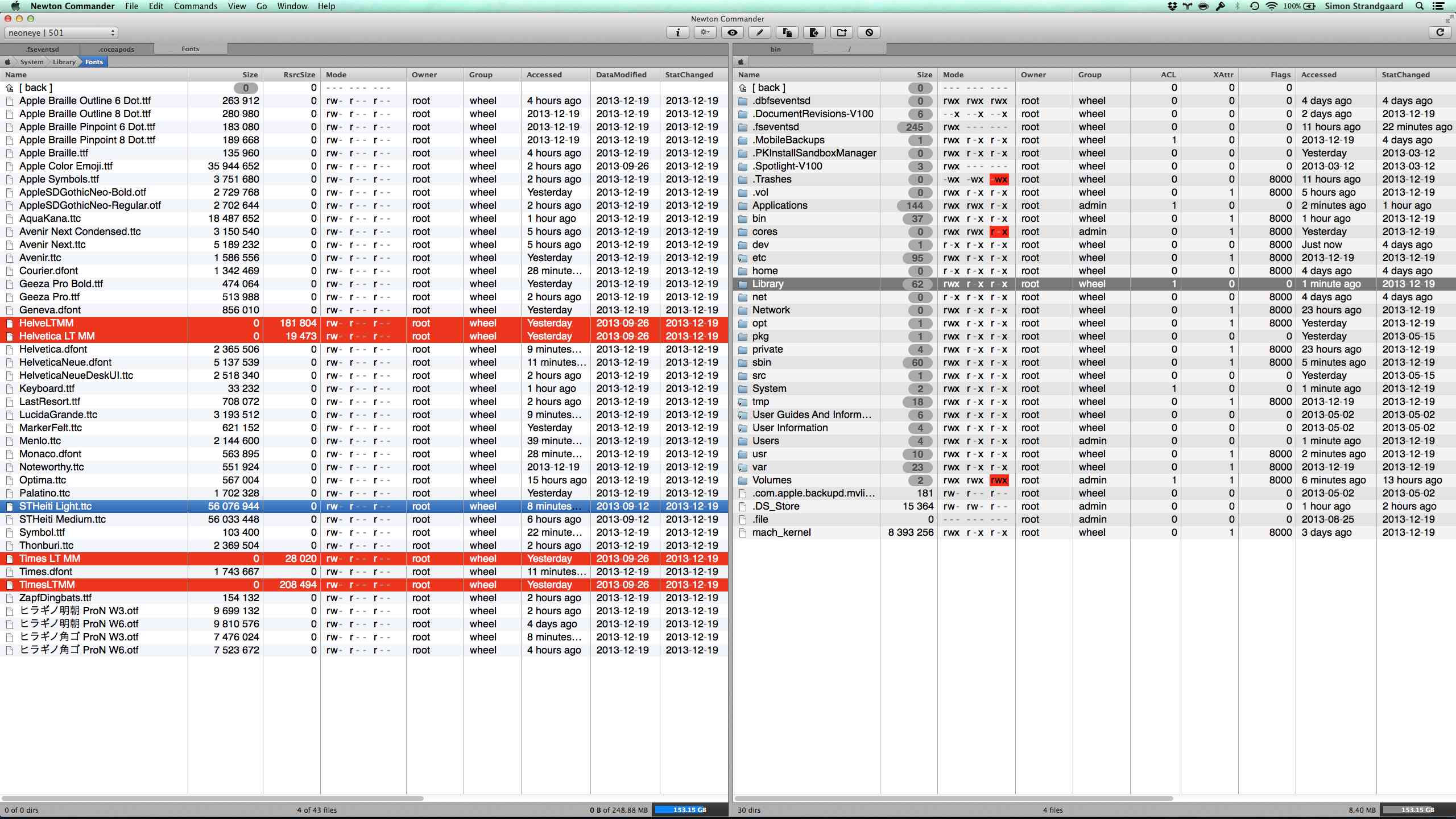The height and width of the screenshot is (819, 1456).
Task: Open the gear action menu in toolbar
Action: (705, 32)
